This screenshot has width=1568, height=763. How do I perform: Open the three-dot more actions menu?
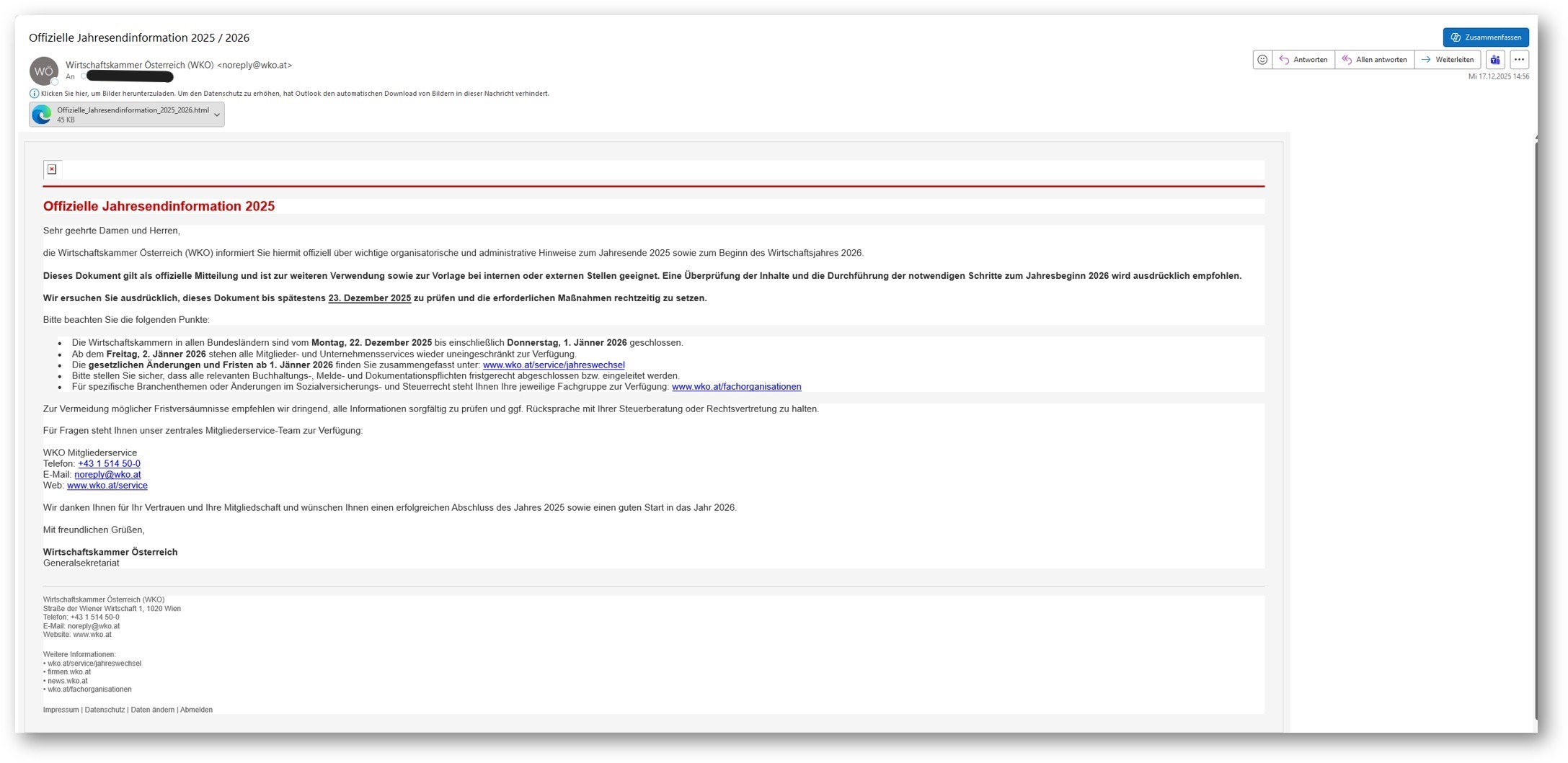1519,60
